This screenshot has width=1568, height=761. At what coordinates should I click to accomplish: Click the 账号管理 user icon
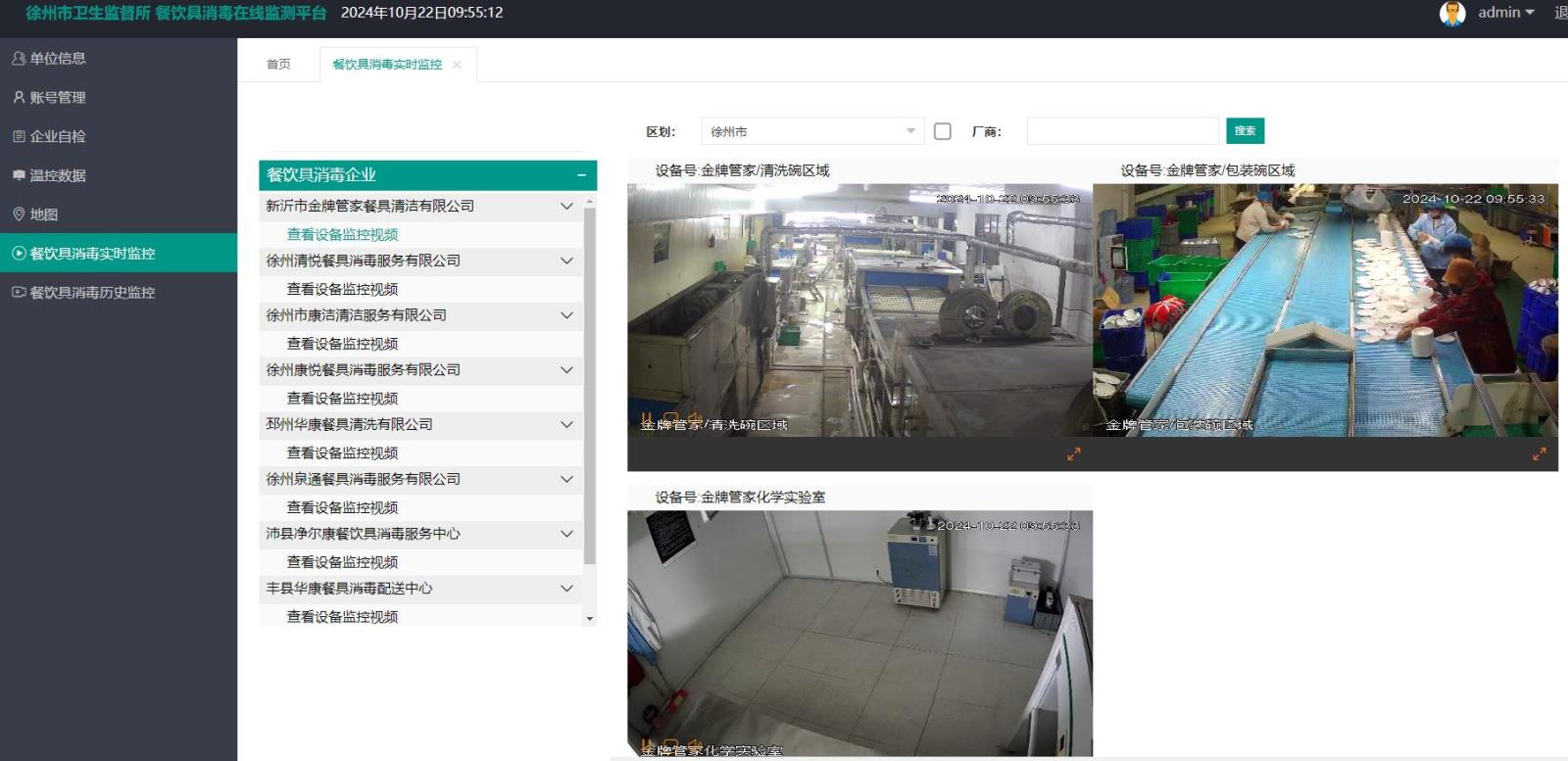coord(19,97)
